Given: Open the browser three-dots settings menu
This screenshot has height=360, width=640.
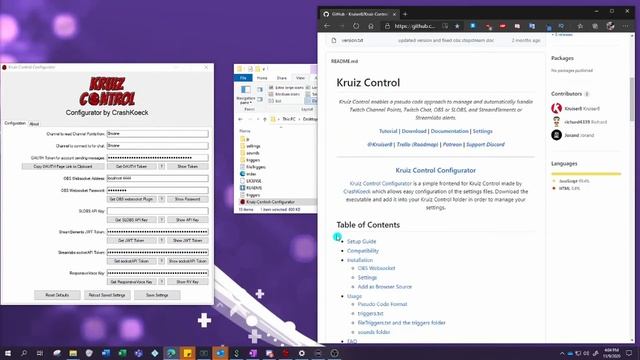Looking at the screenshot, I should 626,26.
